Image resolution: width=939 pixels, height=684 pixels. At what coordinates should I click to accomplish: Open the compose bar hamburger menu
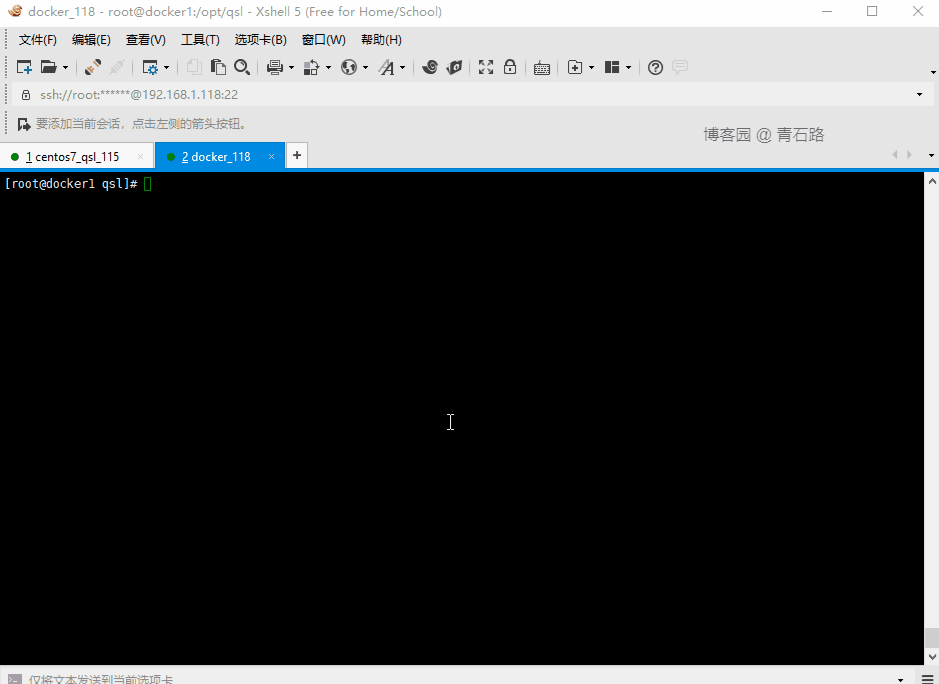928,679
